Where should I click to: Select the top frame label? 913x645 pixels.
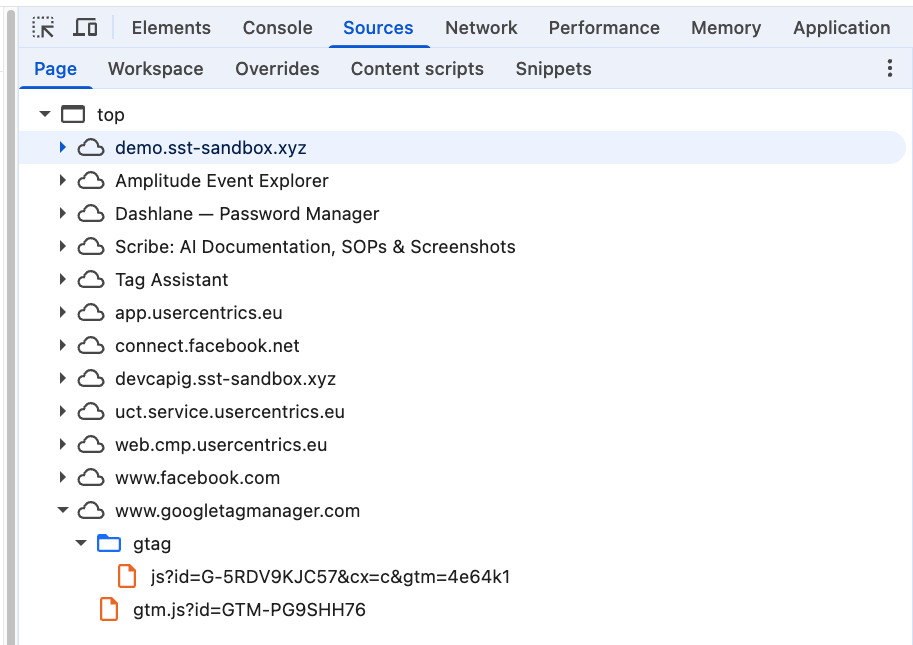pos(111,115)
